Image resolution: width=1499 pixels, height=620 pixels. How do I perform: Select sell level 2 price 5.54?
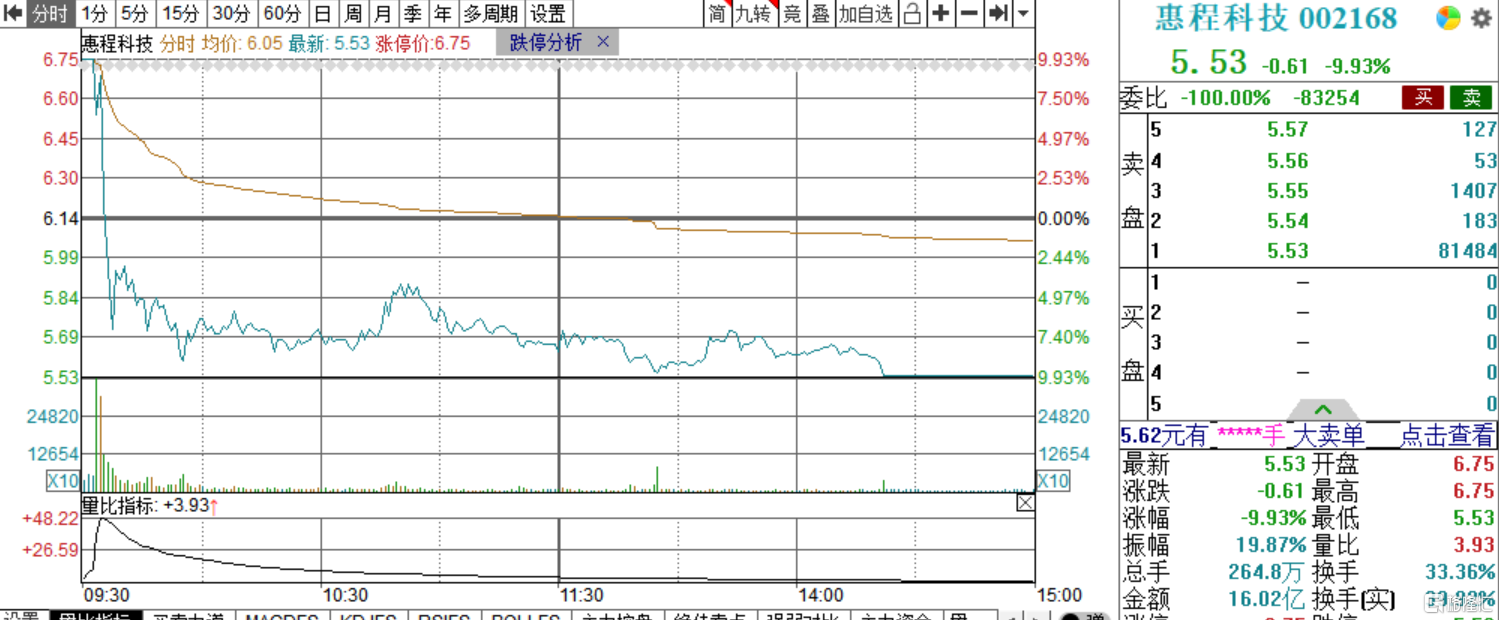click(1287, 221)
